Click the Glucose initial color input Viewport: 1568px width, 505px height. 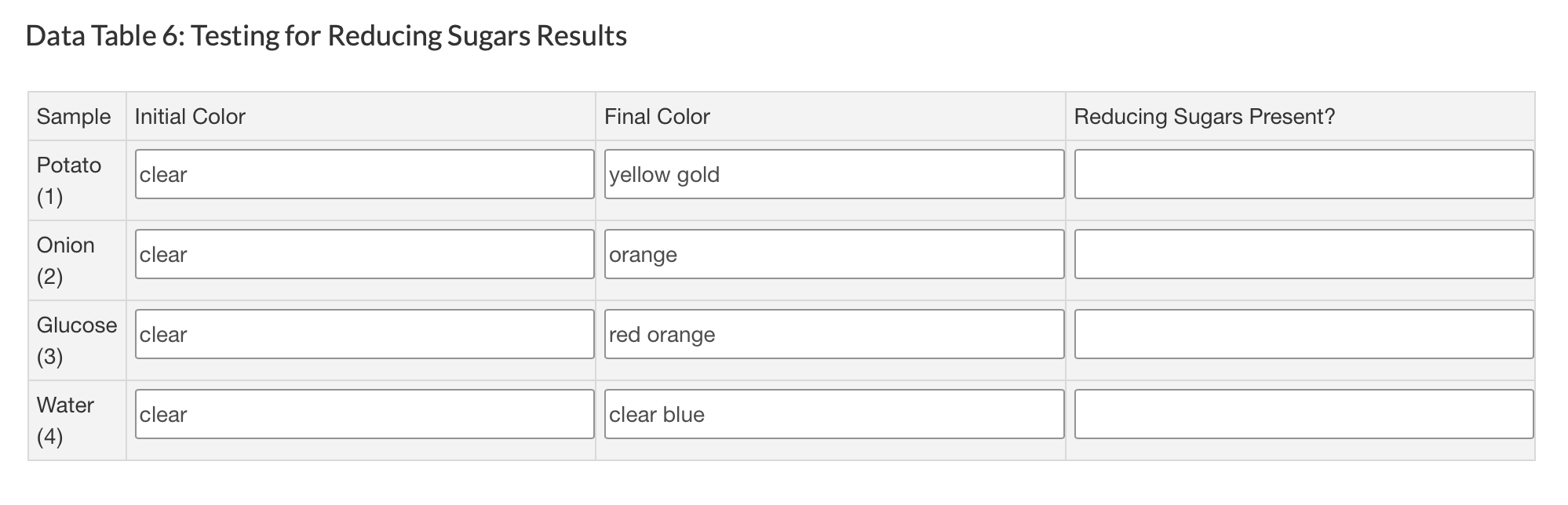[x=364, y=334]
